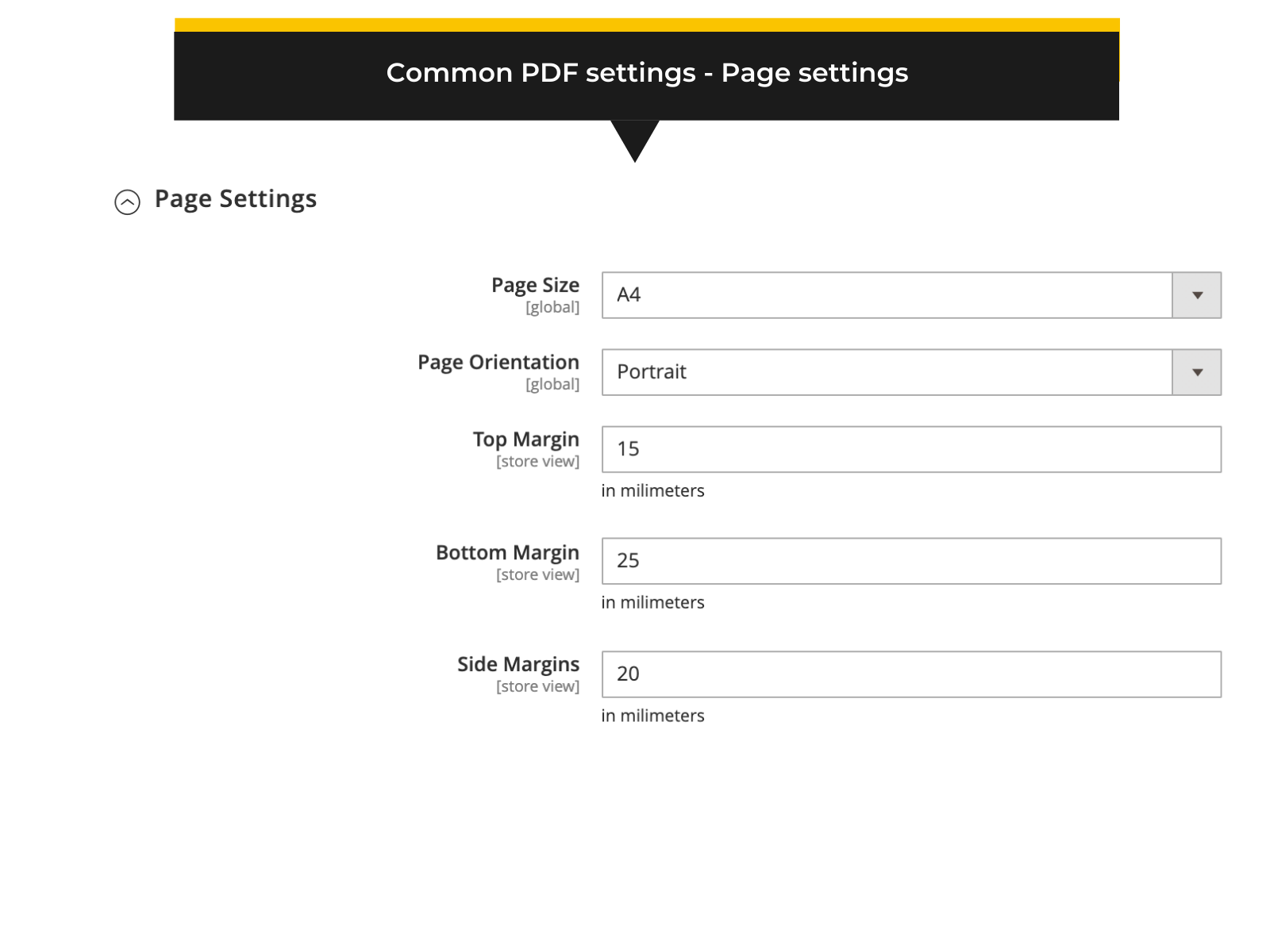Click the Top Margin input field
The height and width of the screenshot is (952, 1270).
tap(911, 449)
